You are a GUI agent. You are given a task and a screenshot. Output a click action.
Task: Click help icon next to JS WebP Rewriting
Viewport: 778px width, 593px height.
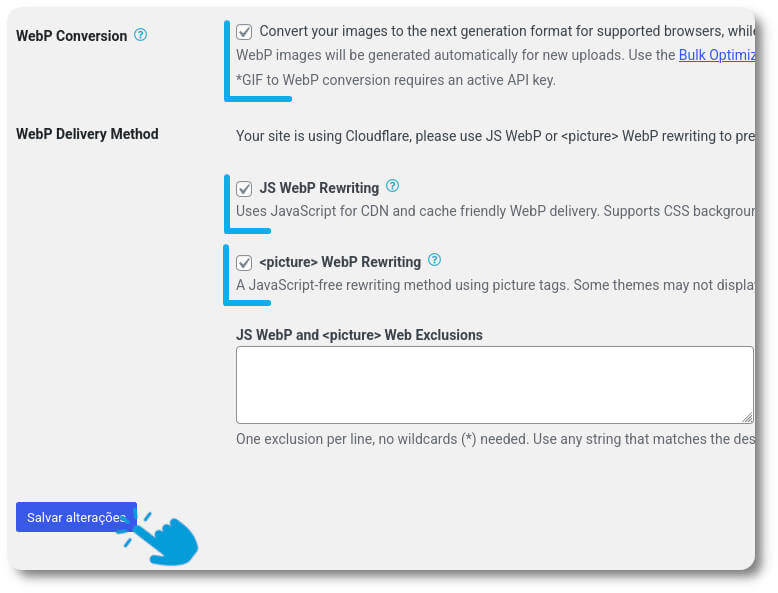point(392,186)
